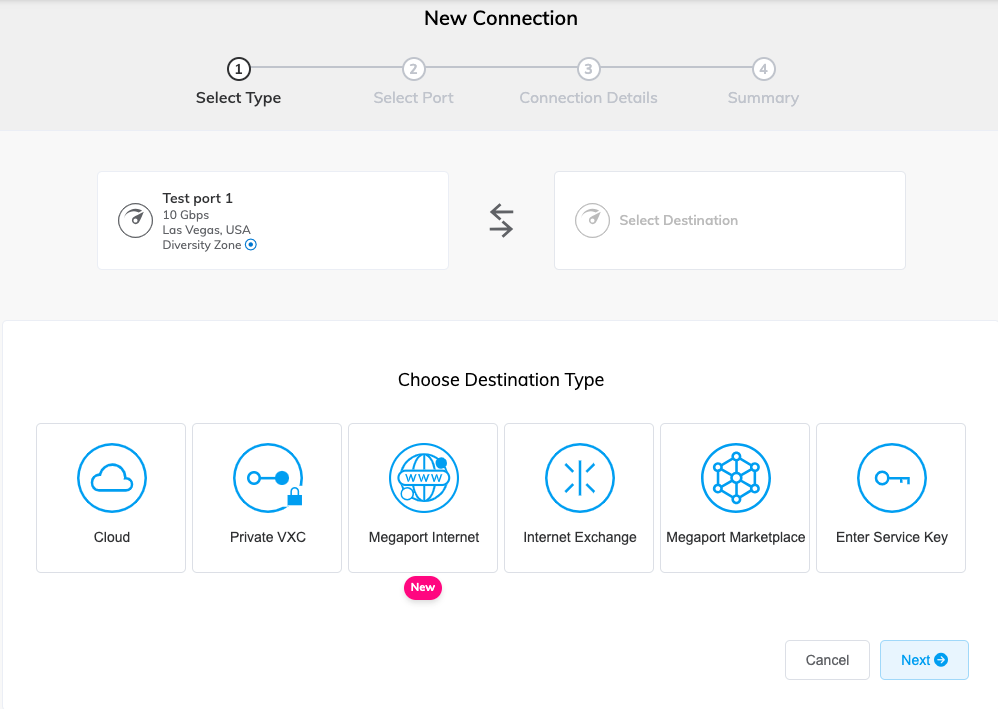Click the Test port 1 name
This screenshot has width=998, height=709.
197,199
